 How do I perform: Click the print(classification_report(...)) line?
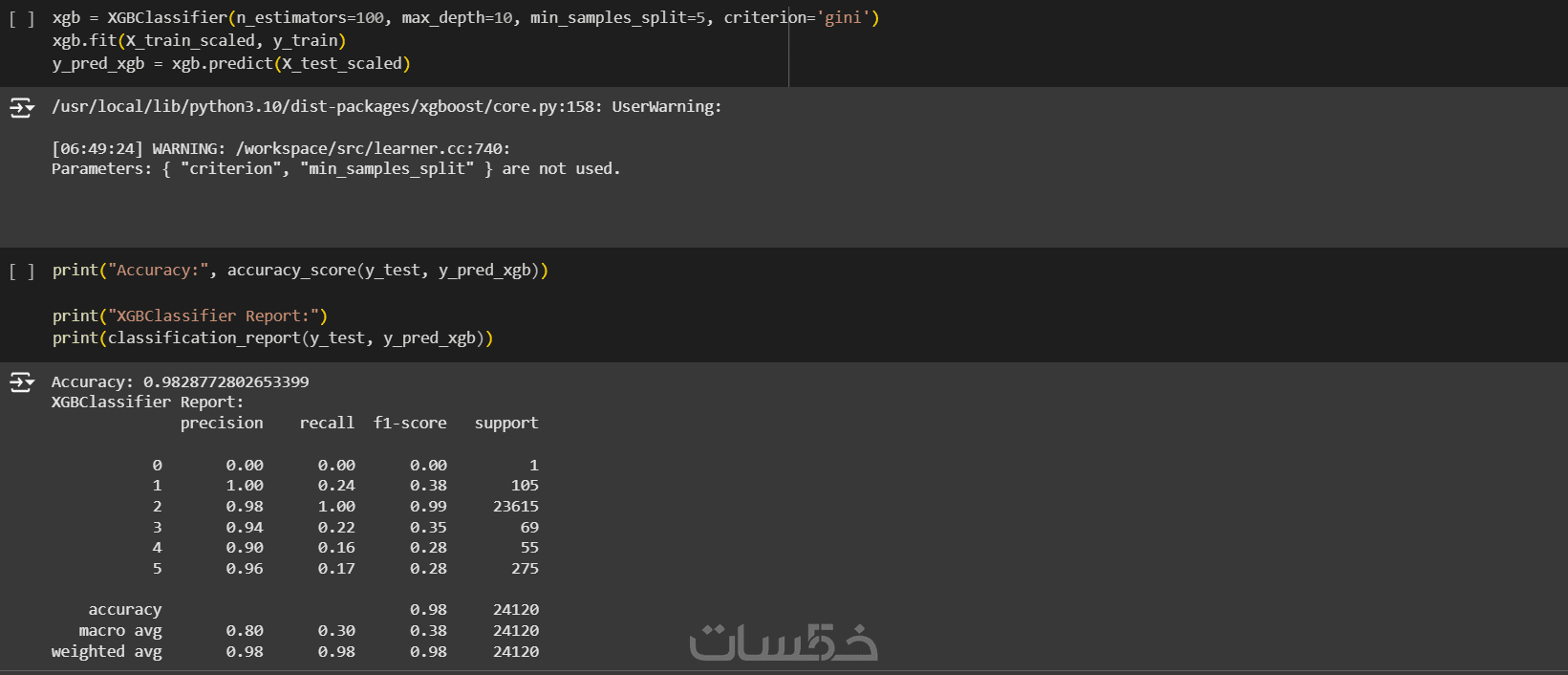pyautogui.click(x=272, y=337)
